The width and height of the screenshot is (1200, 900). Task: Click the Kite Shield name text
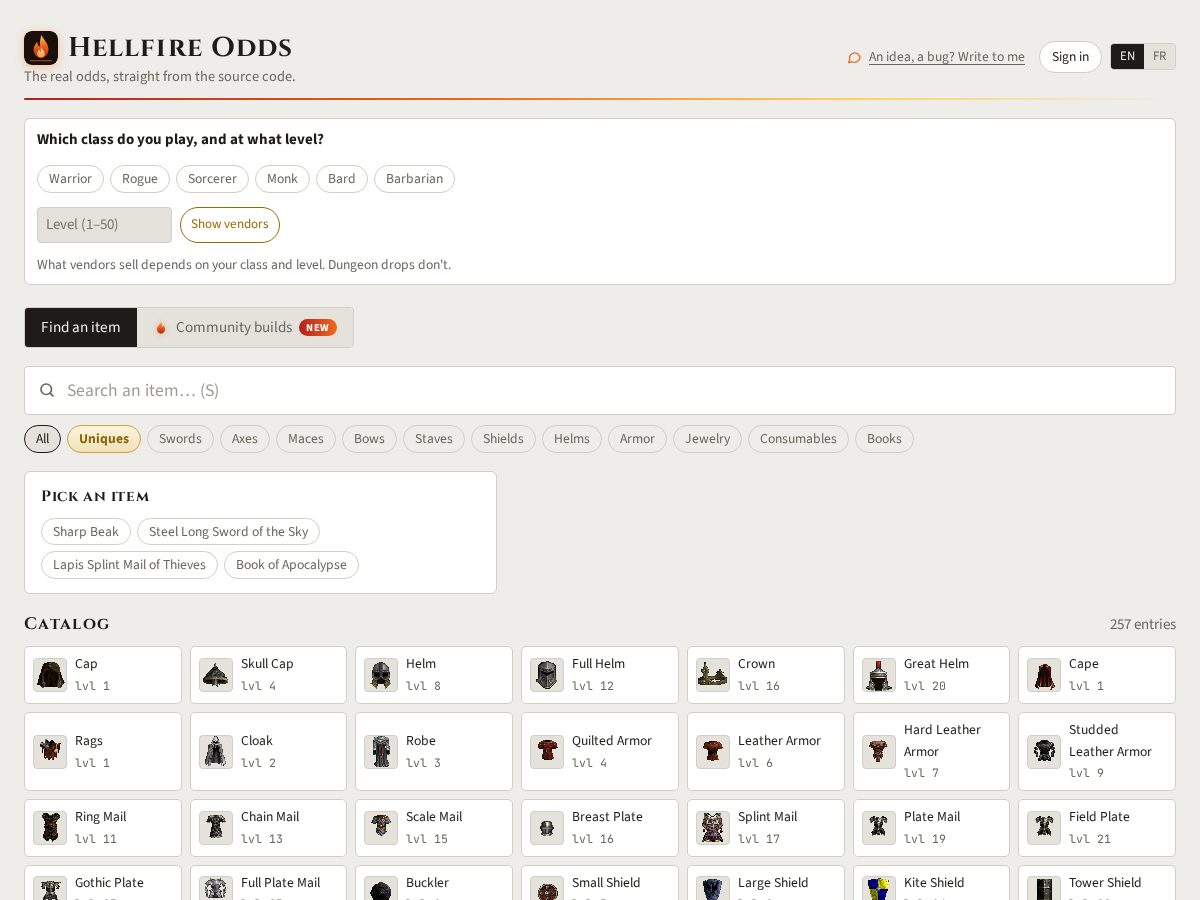(934, 883)
